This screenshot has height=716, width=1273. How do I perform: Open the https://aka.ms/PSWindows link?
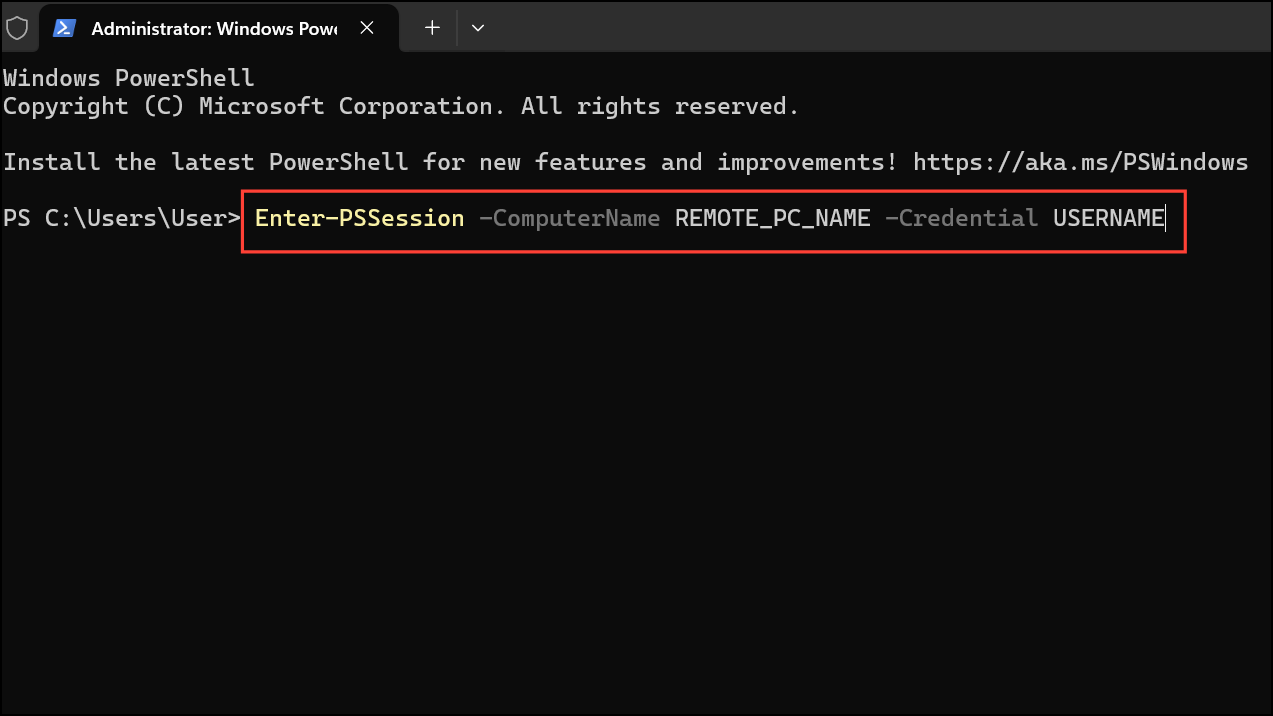(1080, 162)
